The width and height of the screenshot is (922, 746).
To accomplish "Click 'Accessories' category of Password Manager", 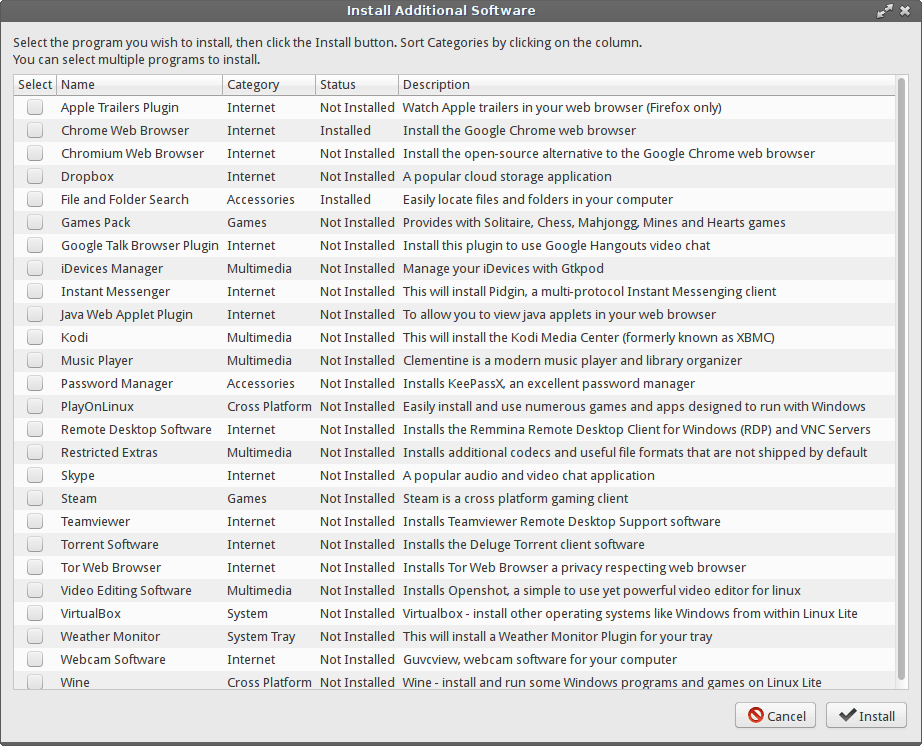I will tap(260, 383).
